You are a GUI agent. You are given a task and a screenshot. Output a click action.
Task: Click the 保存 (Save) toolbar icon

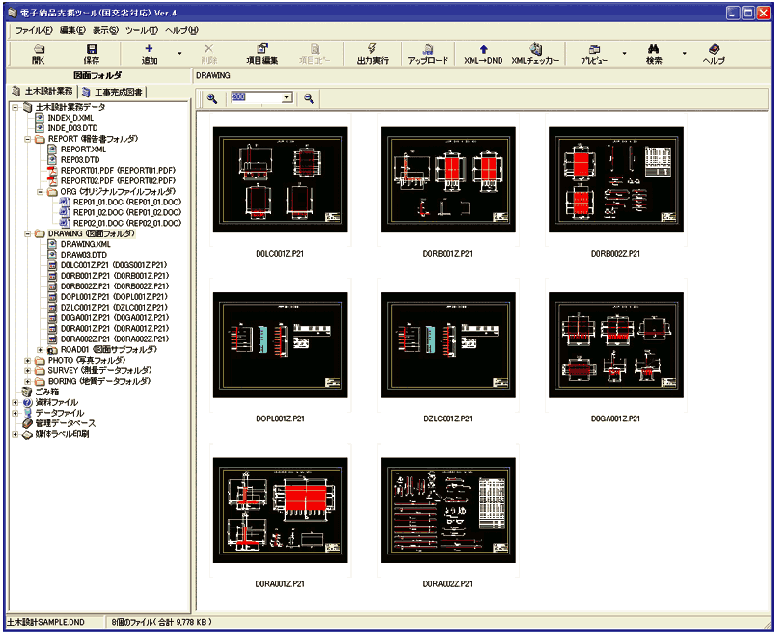[91, 53]
